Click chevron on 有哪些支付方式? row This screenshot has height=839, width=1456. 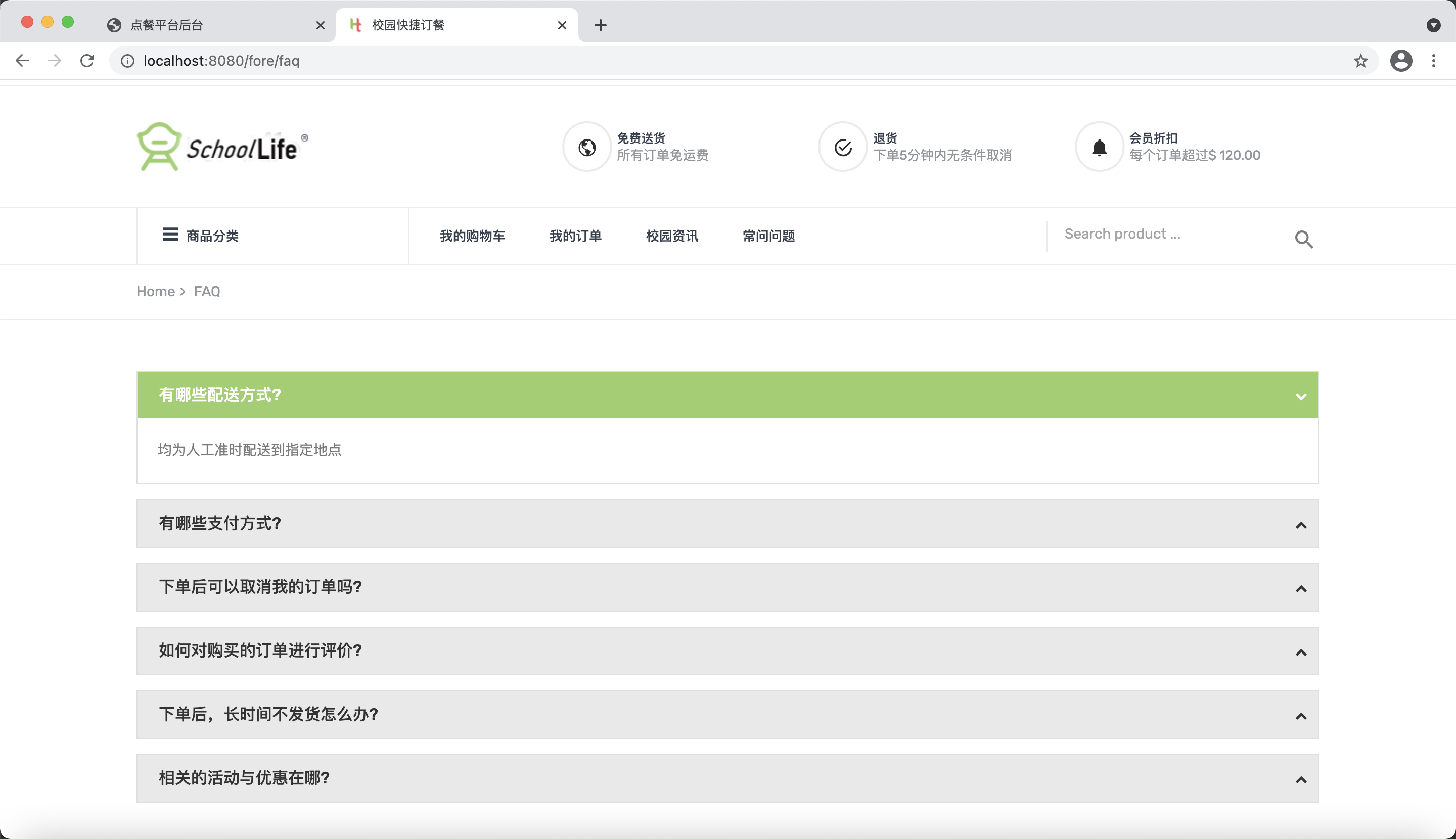point(1301,525)
